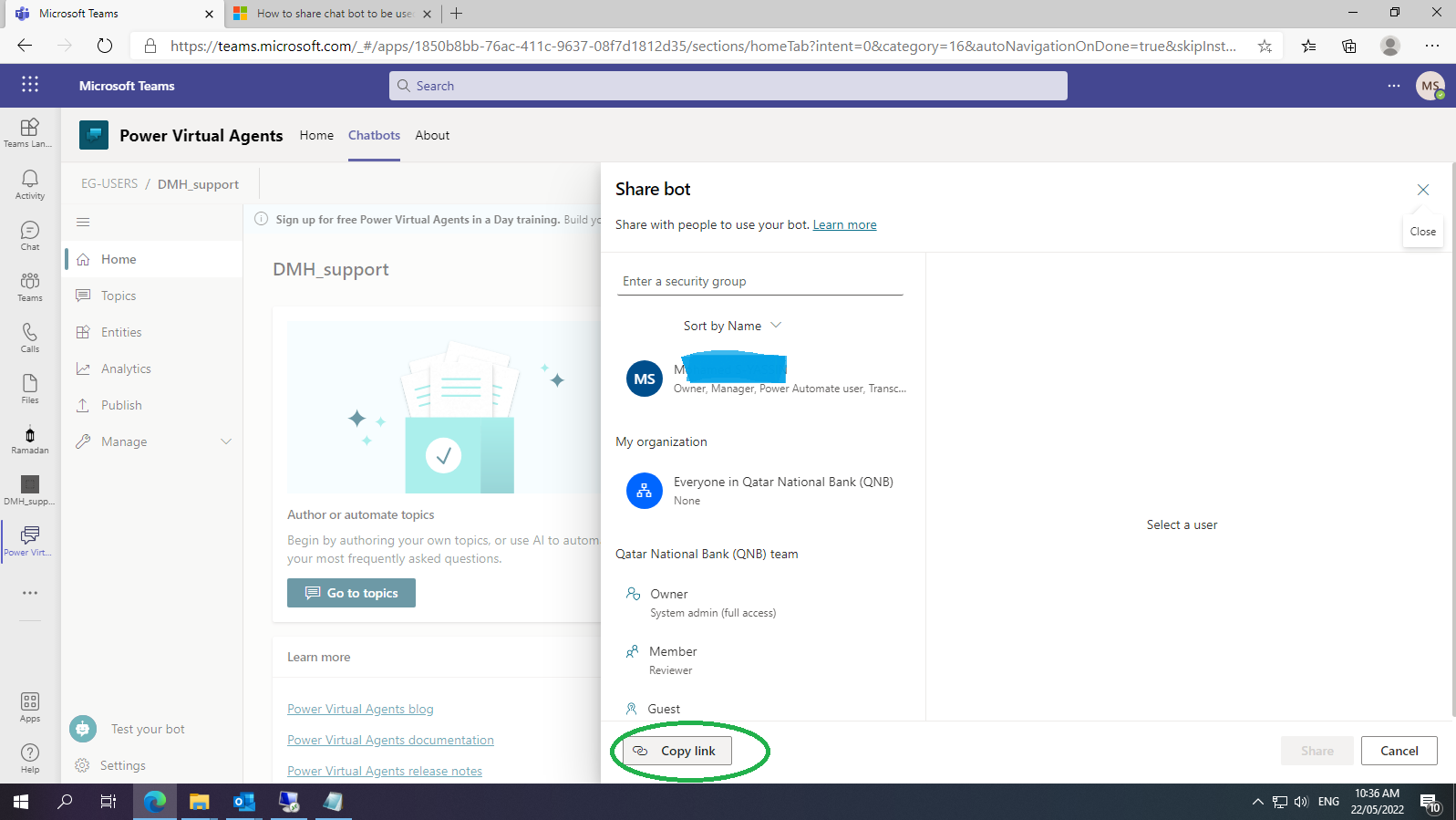Open Entities in bot navigation
The height and width of the screenshot is (820, 1456).
click(x=153, y=332)
